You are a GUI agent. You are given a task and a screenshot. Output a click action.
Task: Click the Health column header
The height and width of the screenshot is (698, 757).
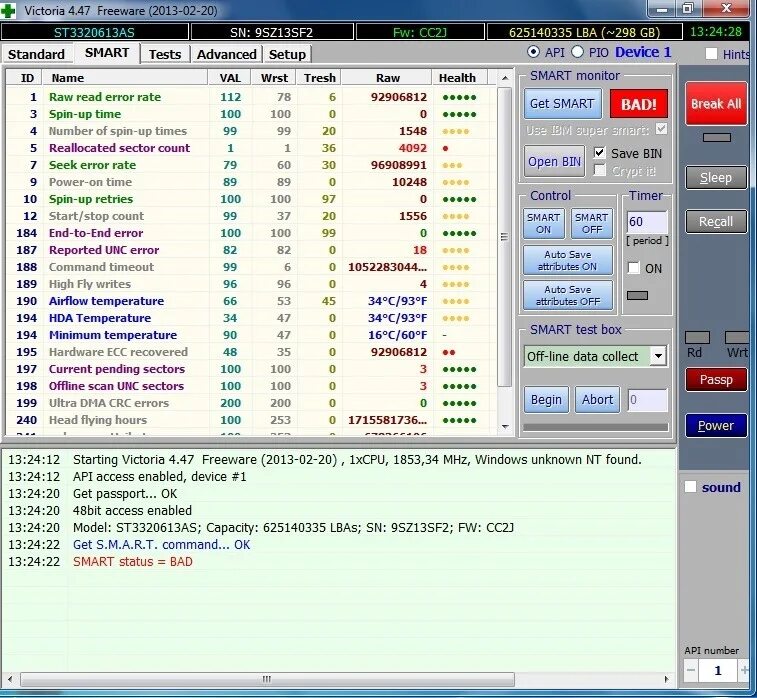coord(460,78)
